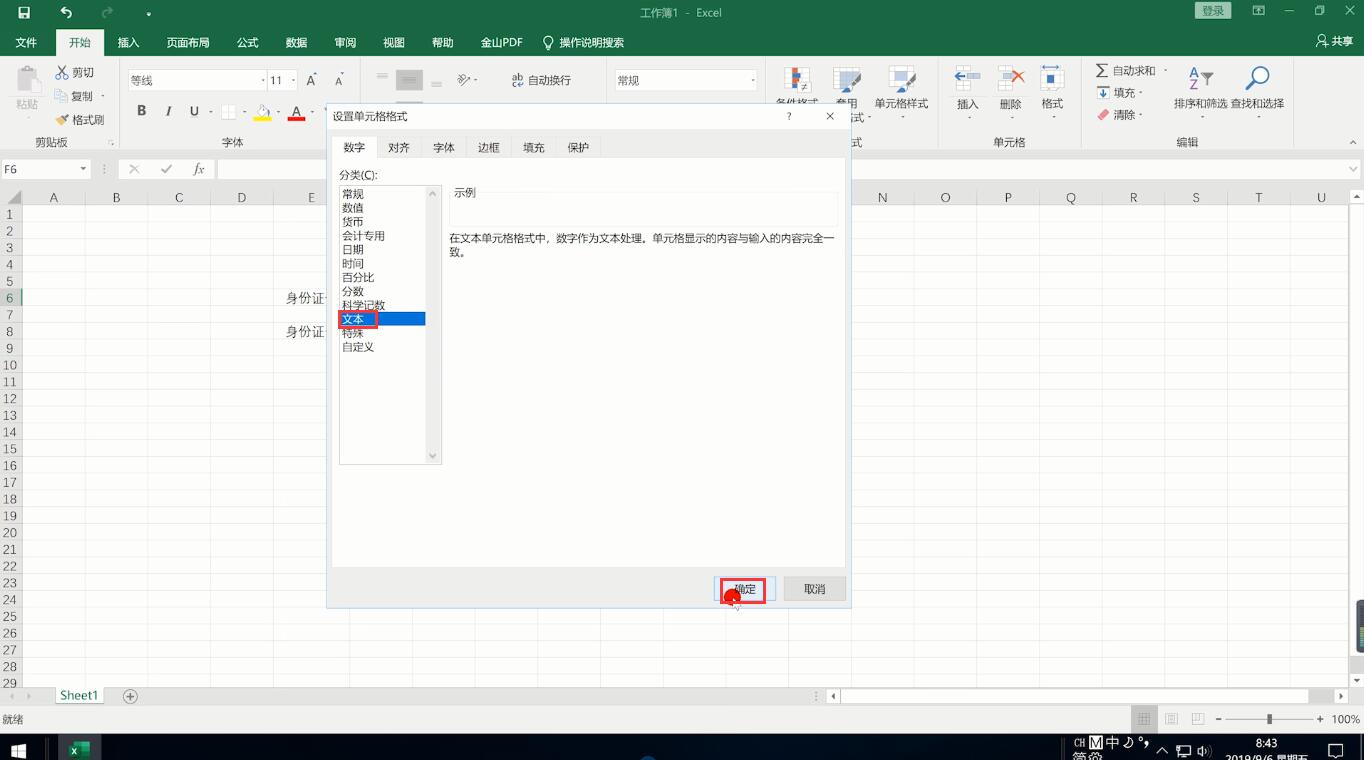Click the zoom slider handle
Screen dimensions: 1364x760
(1269, 719)
